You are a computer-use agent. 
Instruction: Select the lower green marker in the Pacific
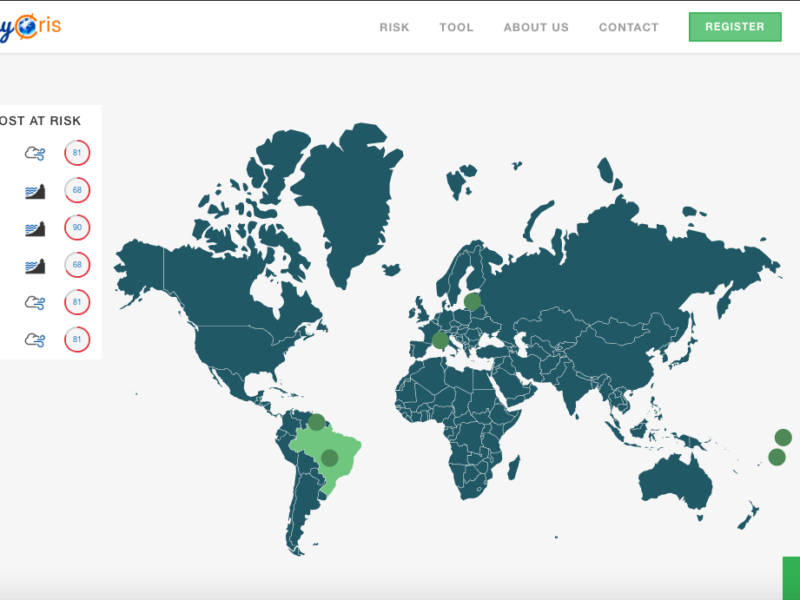[x=776, y=457]
